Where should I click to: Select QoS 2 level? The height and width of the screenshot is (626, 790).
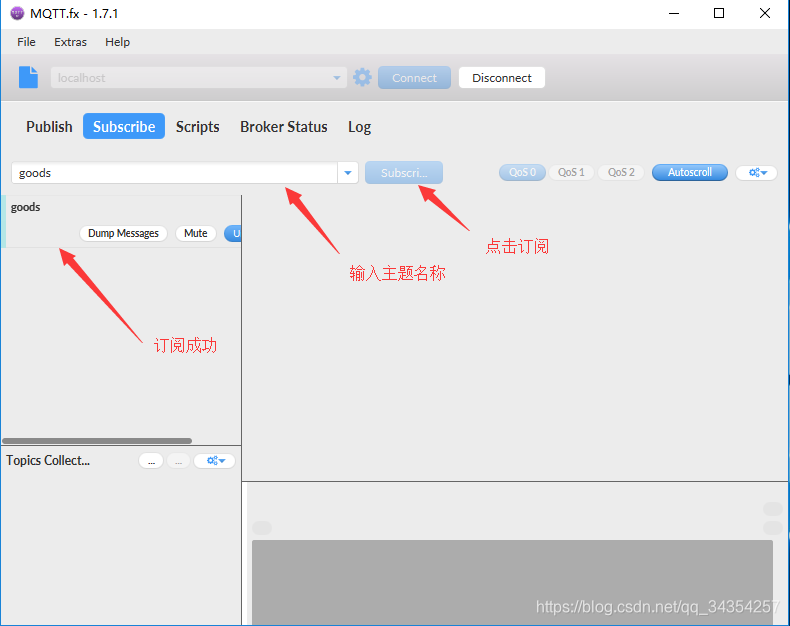pyautogui.click(x=621, y=172)
